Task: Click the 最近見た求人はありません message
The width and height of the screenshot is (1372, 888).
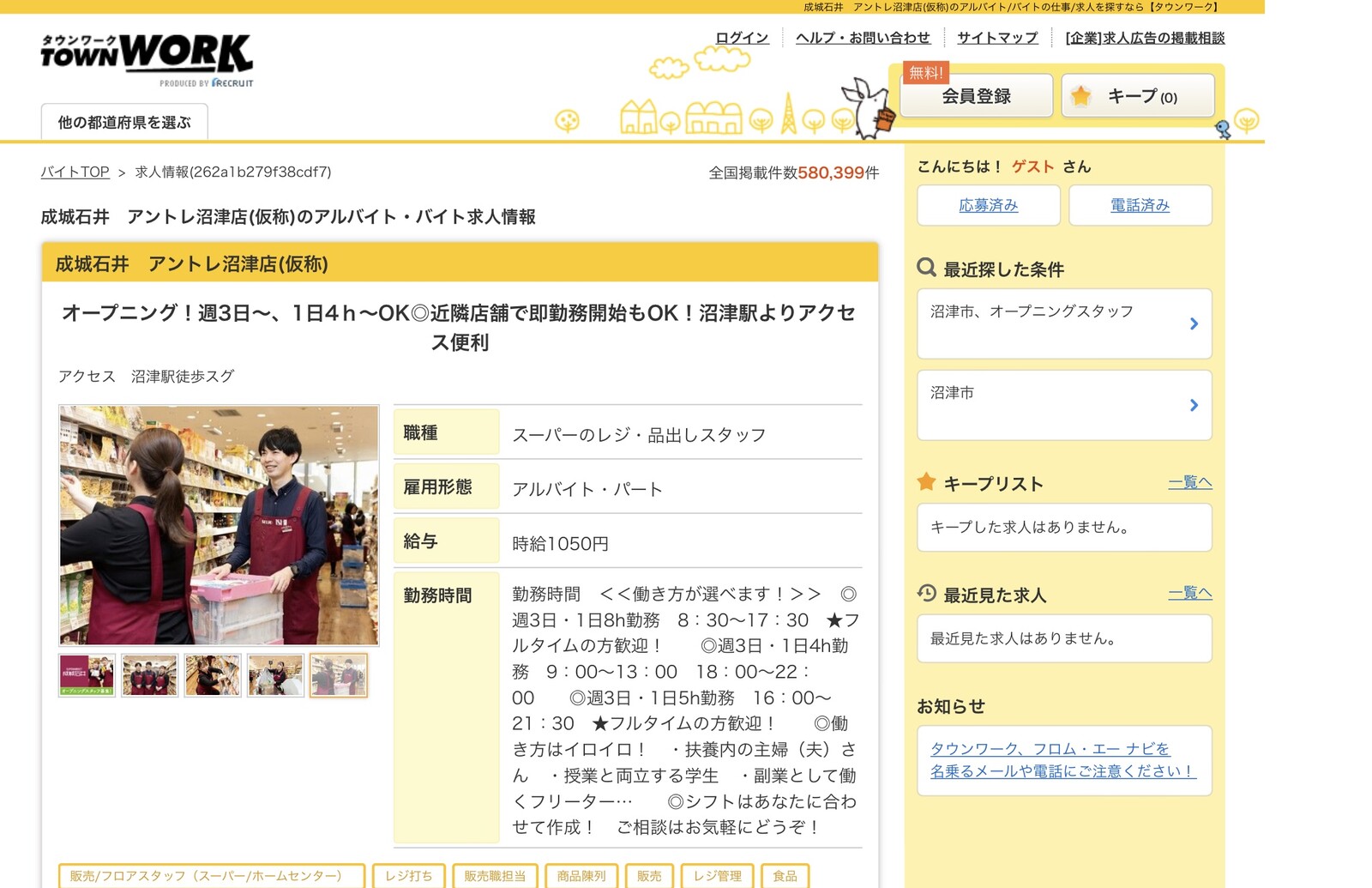Action: (1023, 638)
